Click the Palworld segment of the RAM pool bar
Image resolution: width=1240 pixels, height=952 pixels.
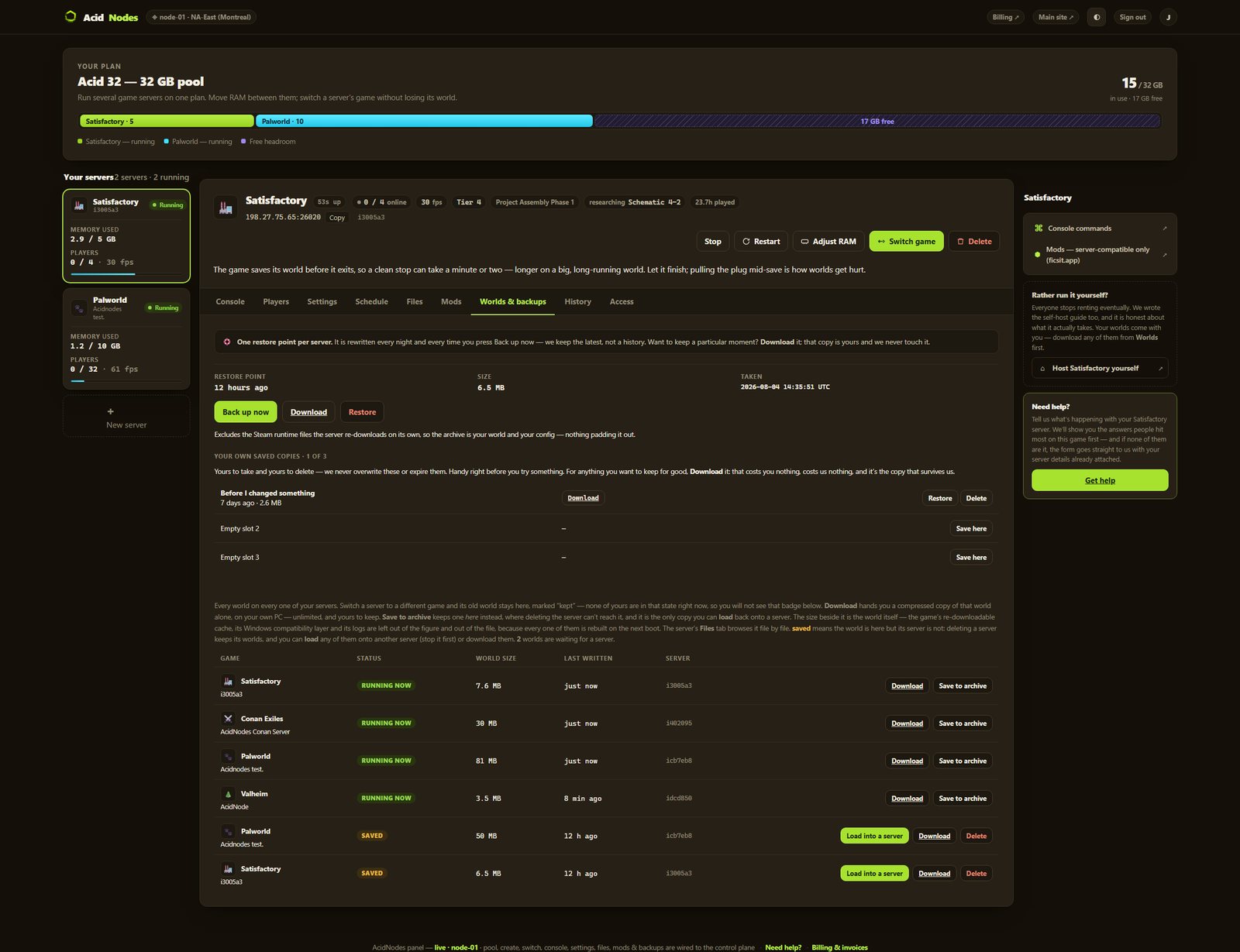[424, 121]
